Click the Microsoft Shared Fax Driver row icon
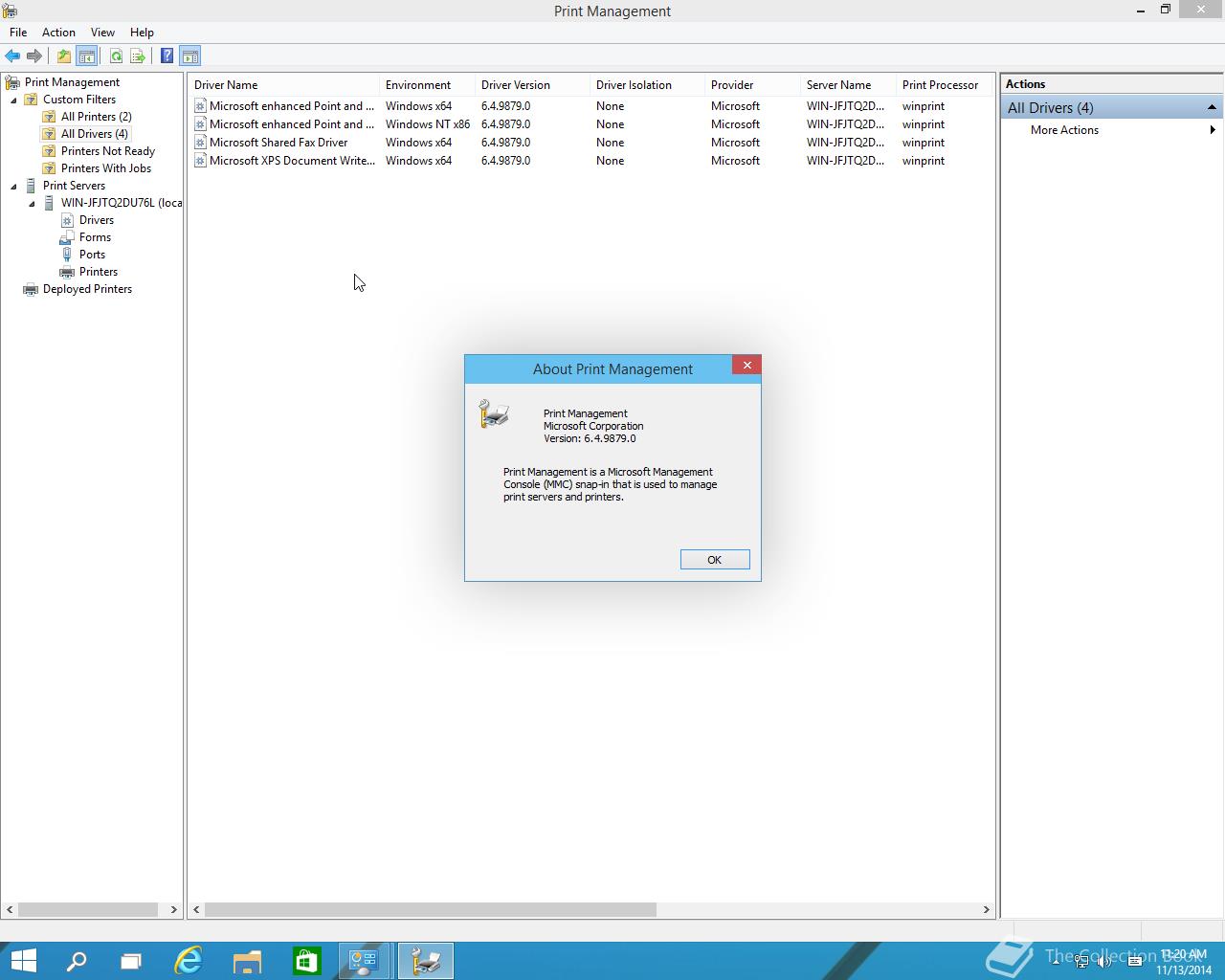 point(200,143)
